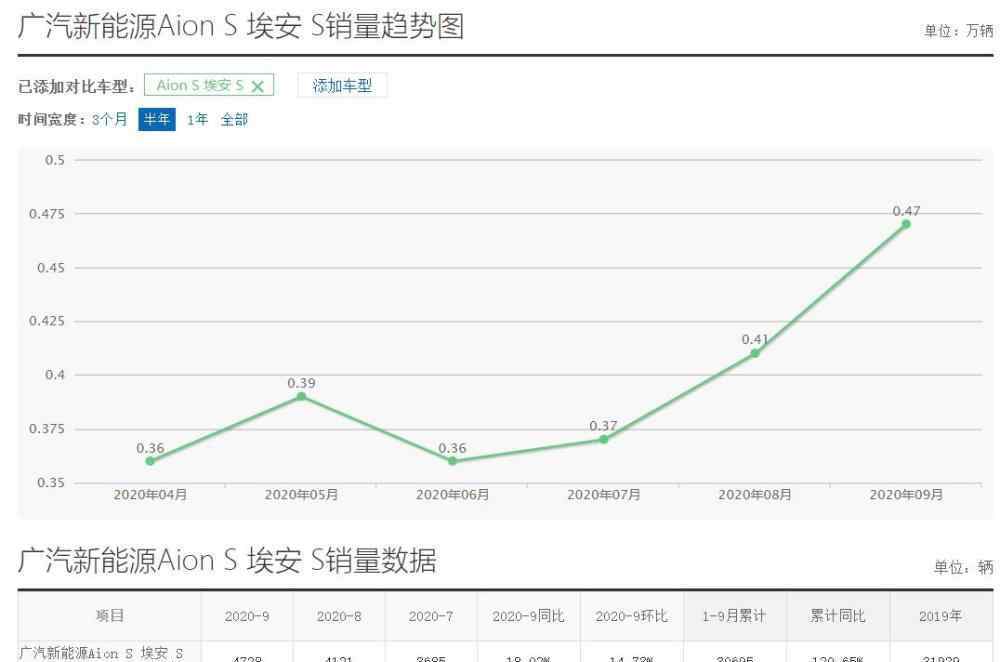Click the 2020-9环比 table header
1000x662 pixels.
click(631, 616)
